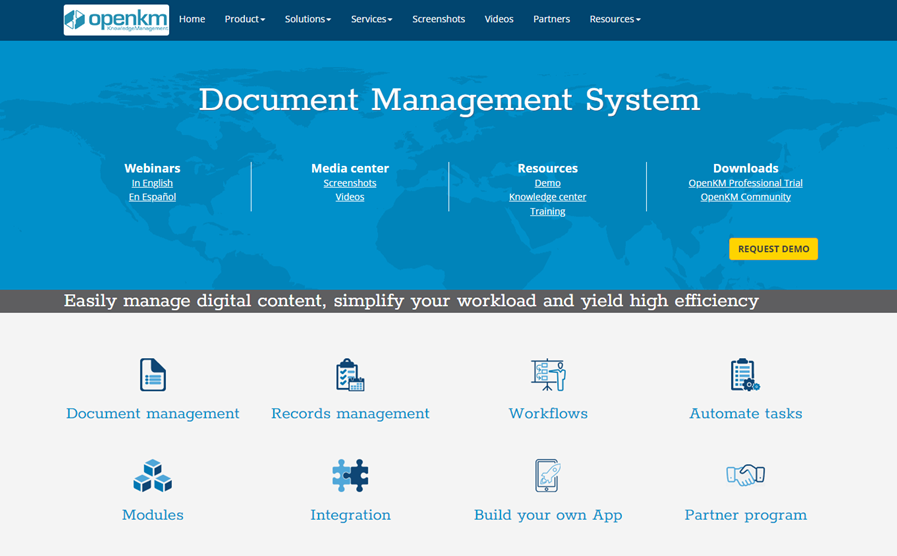Viewport: 897px width, 556px height.
Task: Open the OpenKM Professional Trial link
Action: pos(745,183)
